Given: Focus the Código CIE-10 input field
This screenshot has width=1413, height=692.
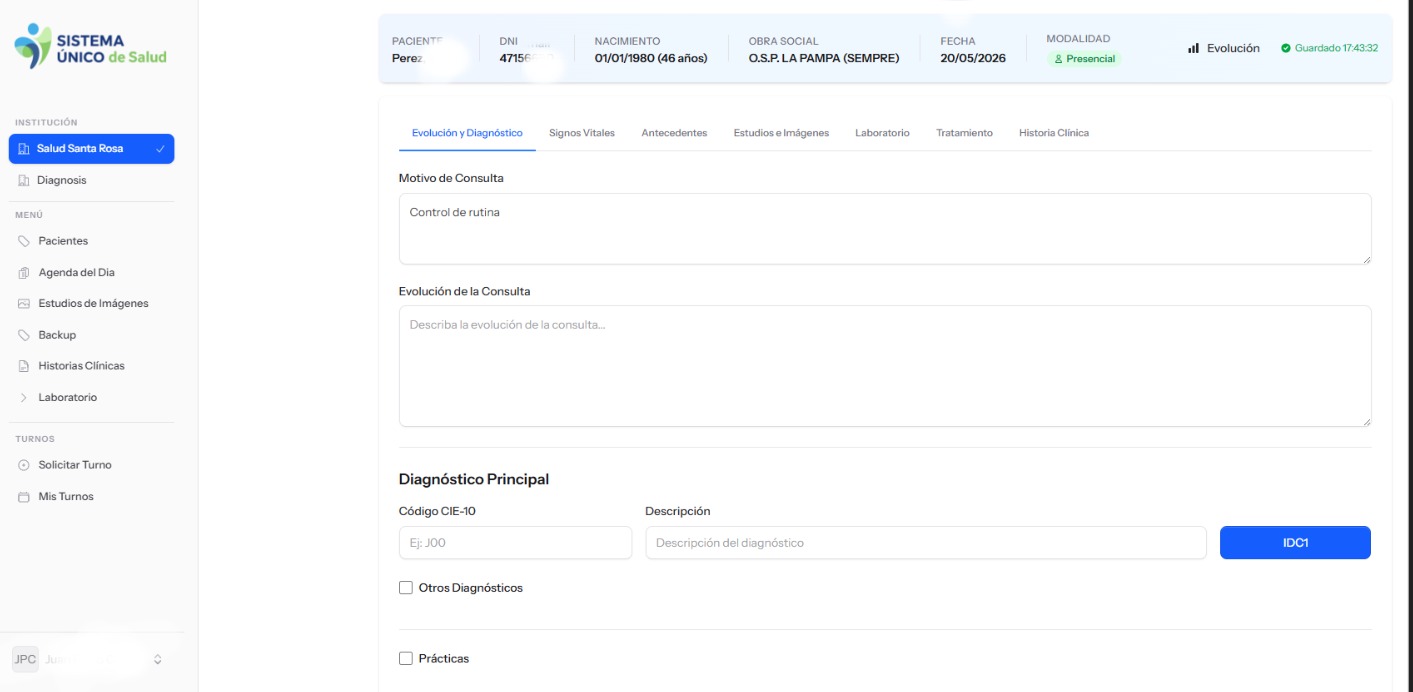Looking at the screenshot, I should [515, 543].
